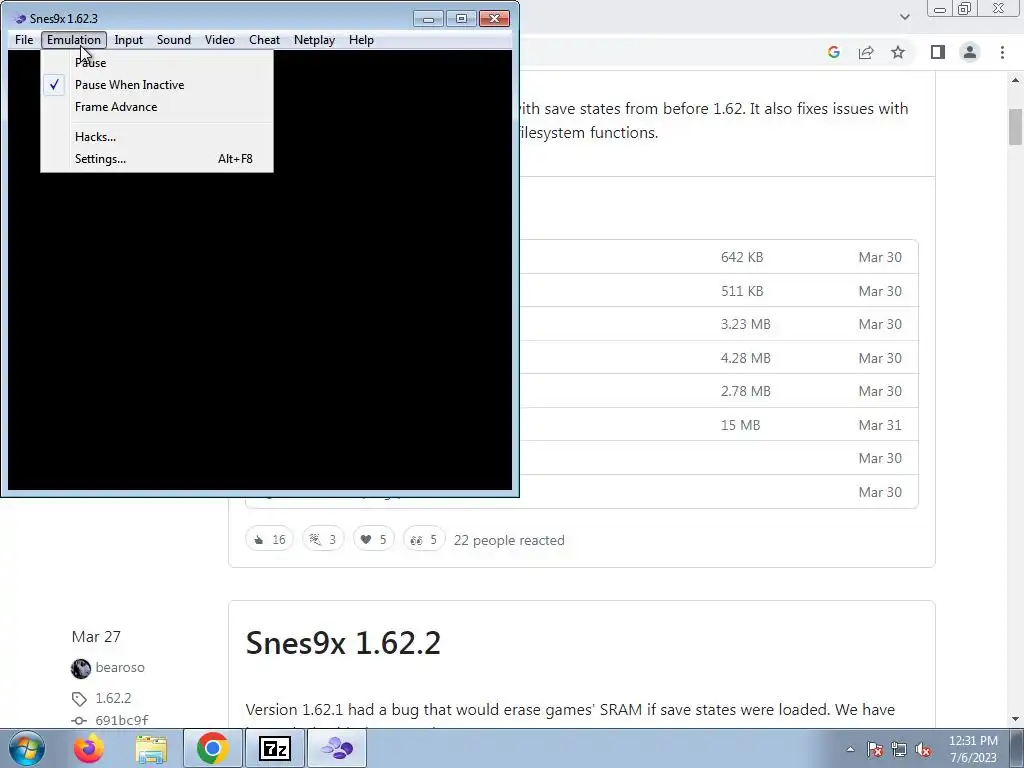
Task: Expand Chrome tab search chevron
Action: [904, 17]
